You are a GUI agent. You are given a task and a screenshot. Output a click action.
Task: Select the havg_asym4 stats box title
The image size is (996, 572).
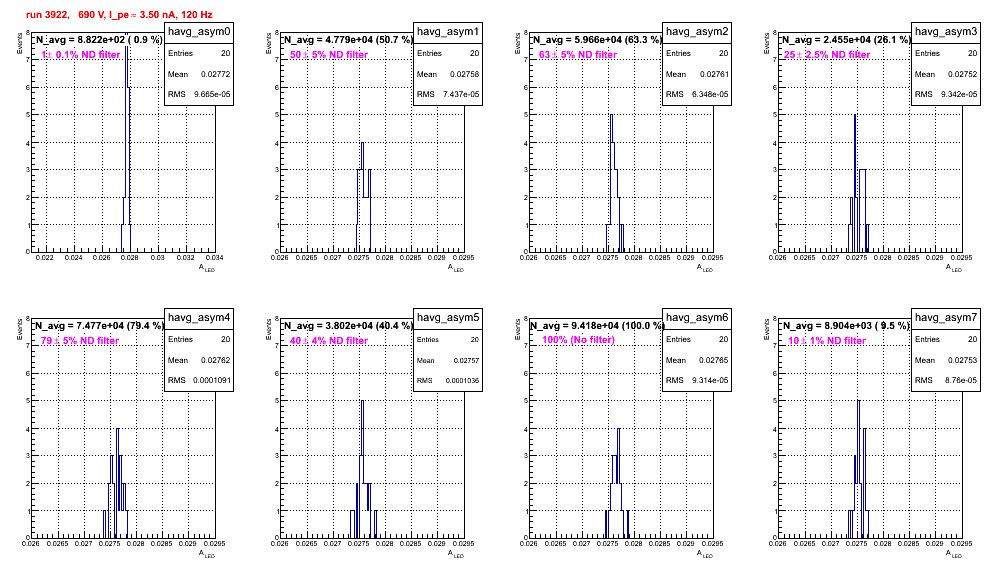[x=199, y=318]
